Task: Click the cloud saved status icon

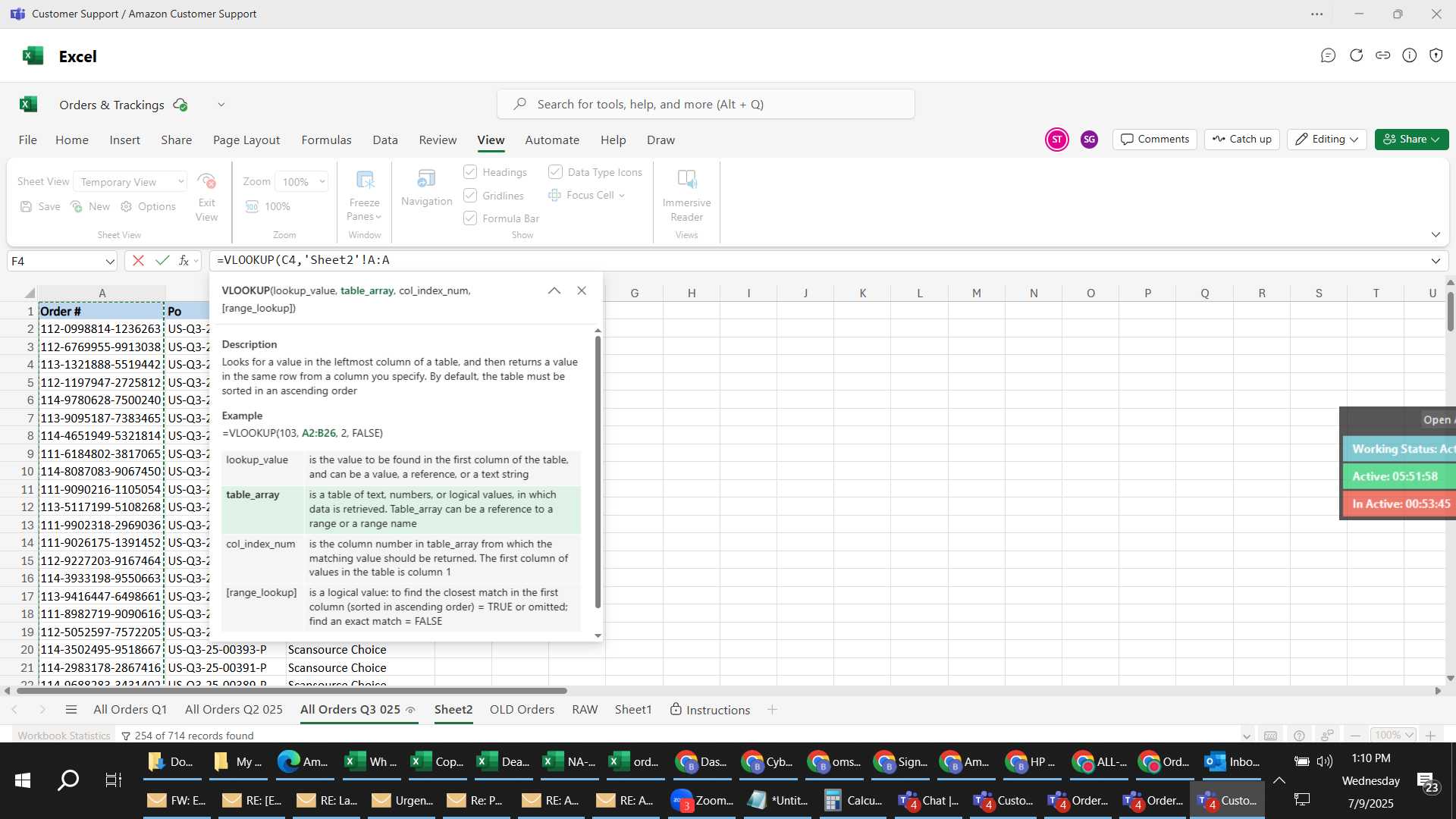Action: [x=180, y=105]
